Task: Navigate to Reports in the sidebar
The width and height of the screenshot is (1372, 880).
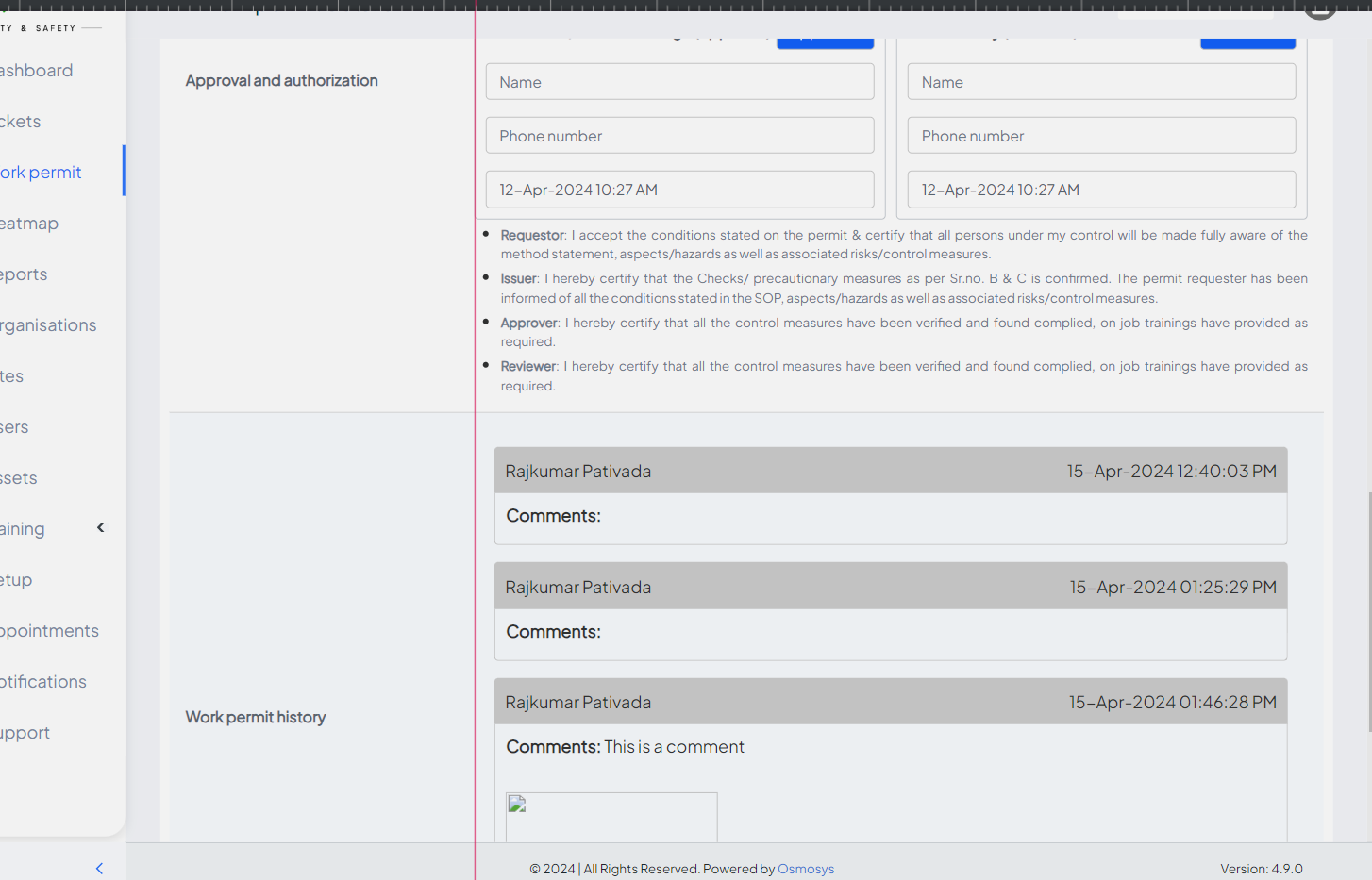Action: click(x=24, y=274)
